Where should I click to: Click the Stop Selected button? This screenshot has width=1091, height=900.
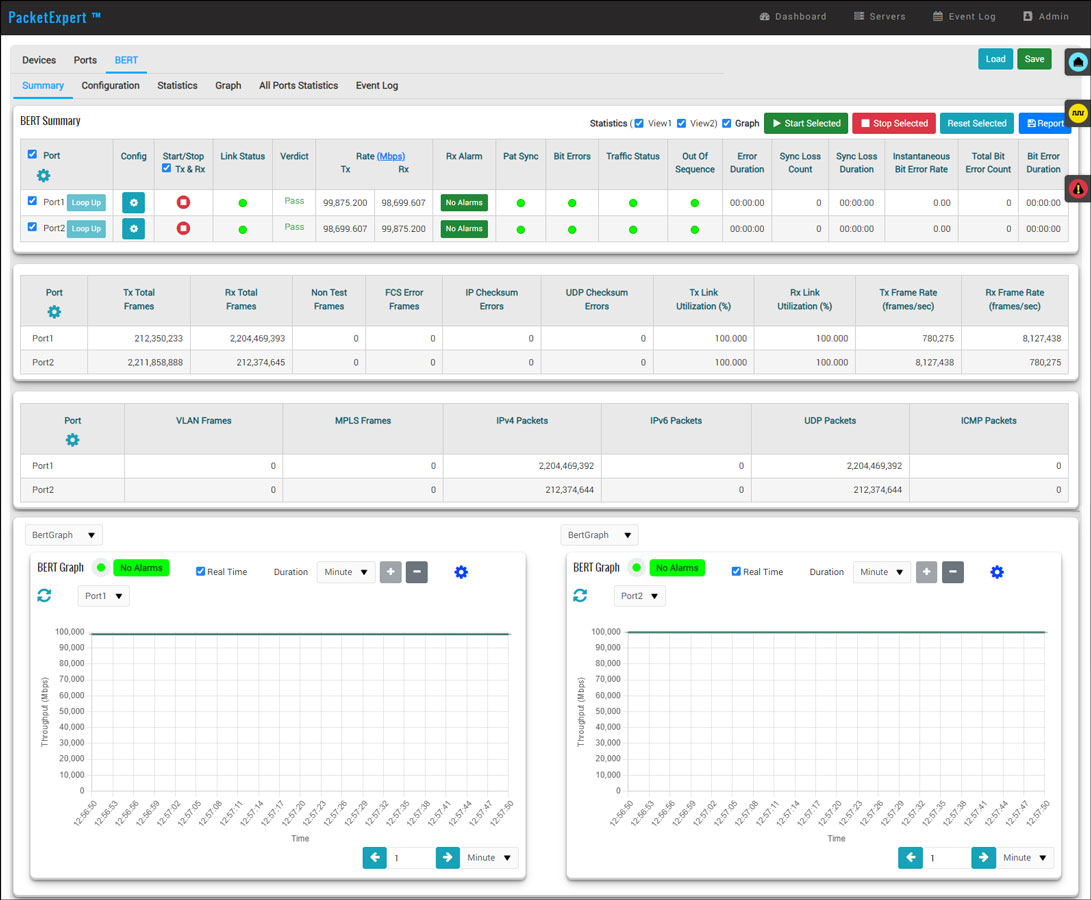tap(894, 123)
